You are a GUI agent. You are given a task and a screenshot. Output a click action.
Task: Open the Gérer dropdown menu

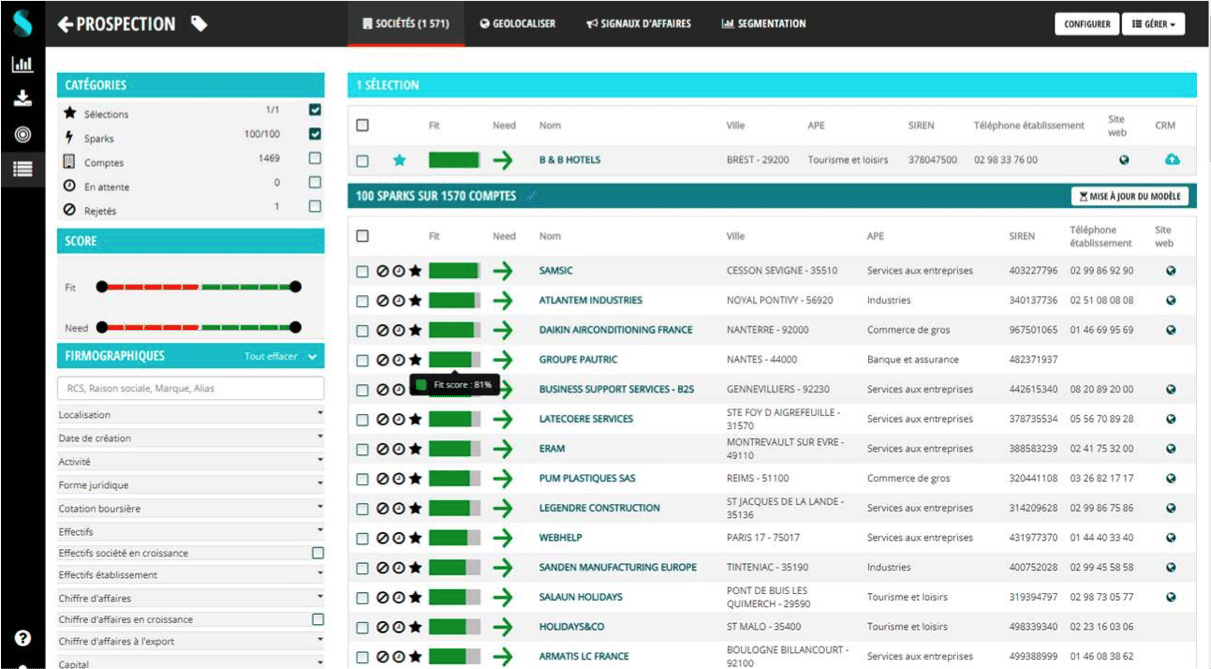1154,24
